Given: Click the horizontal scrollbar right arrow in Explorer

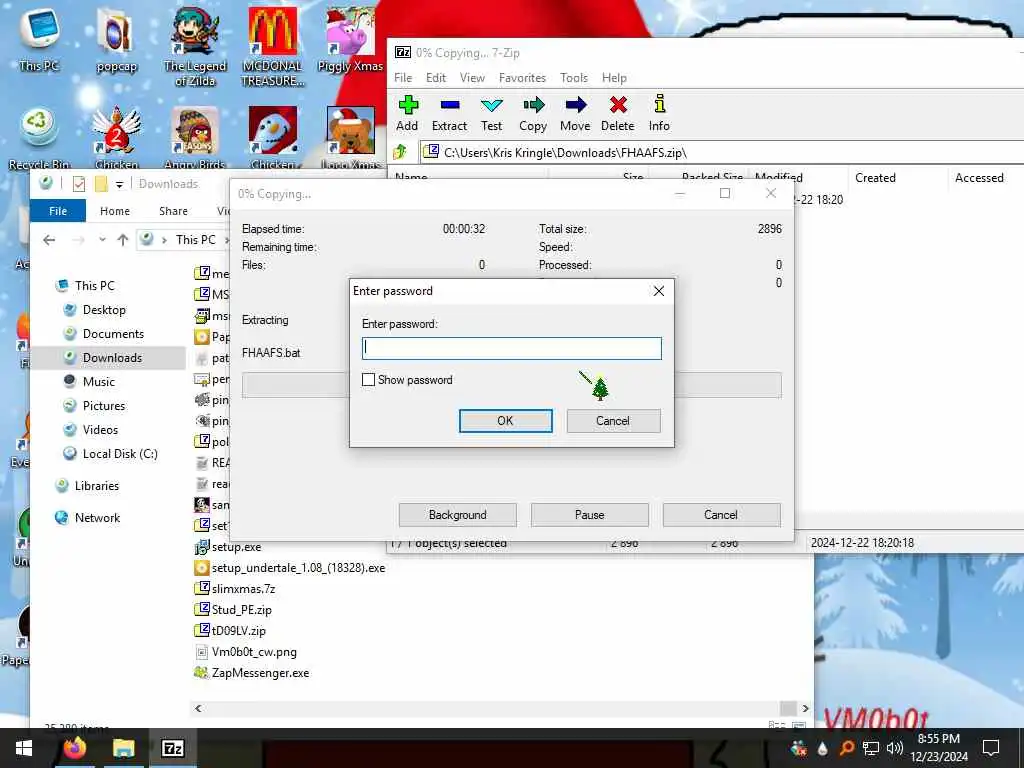Looking at the screenshot, I should (x=806, y=709).
